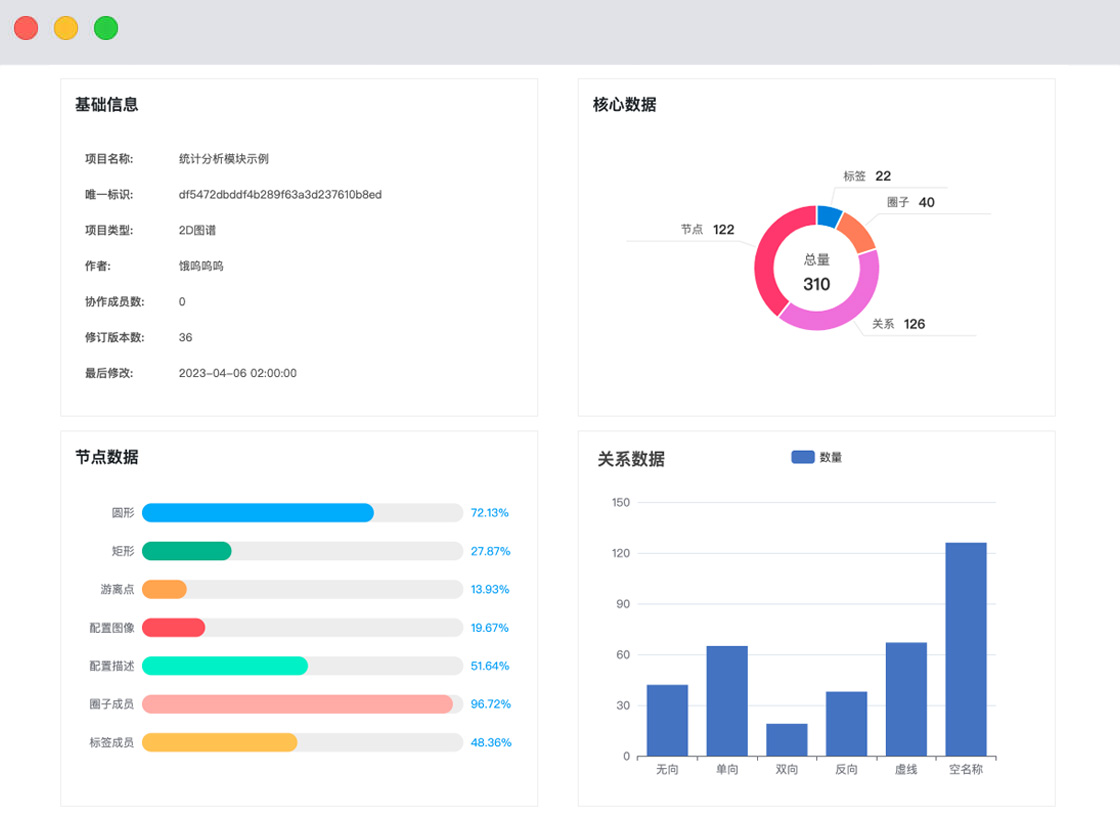This screenshot has height=819, width=1120.
Task: Select the 无向 bar in the chart
Action: [667, 720]
